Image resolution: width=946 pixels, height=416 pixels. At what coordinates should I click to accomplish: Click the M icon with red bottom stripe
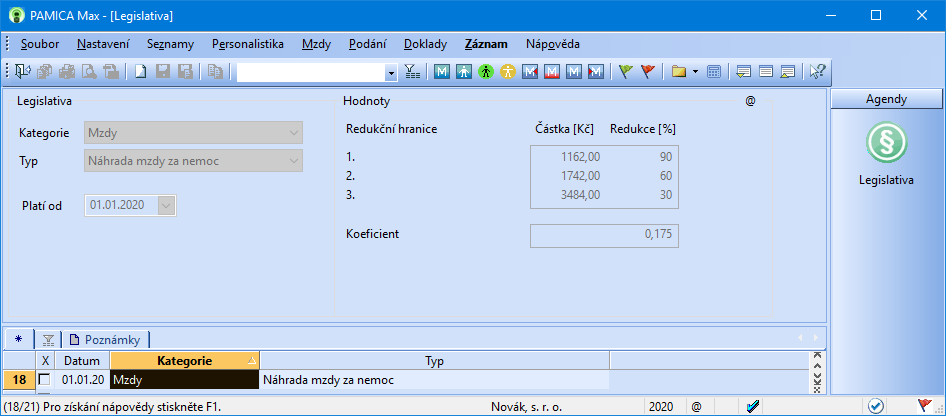point(551,72)
